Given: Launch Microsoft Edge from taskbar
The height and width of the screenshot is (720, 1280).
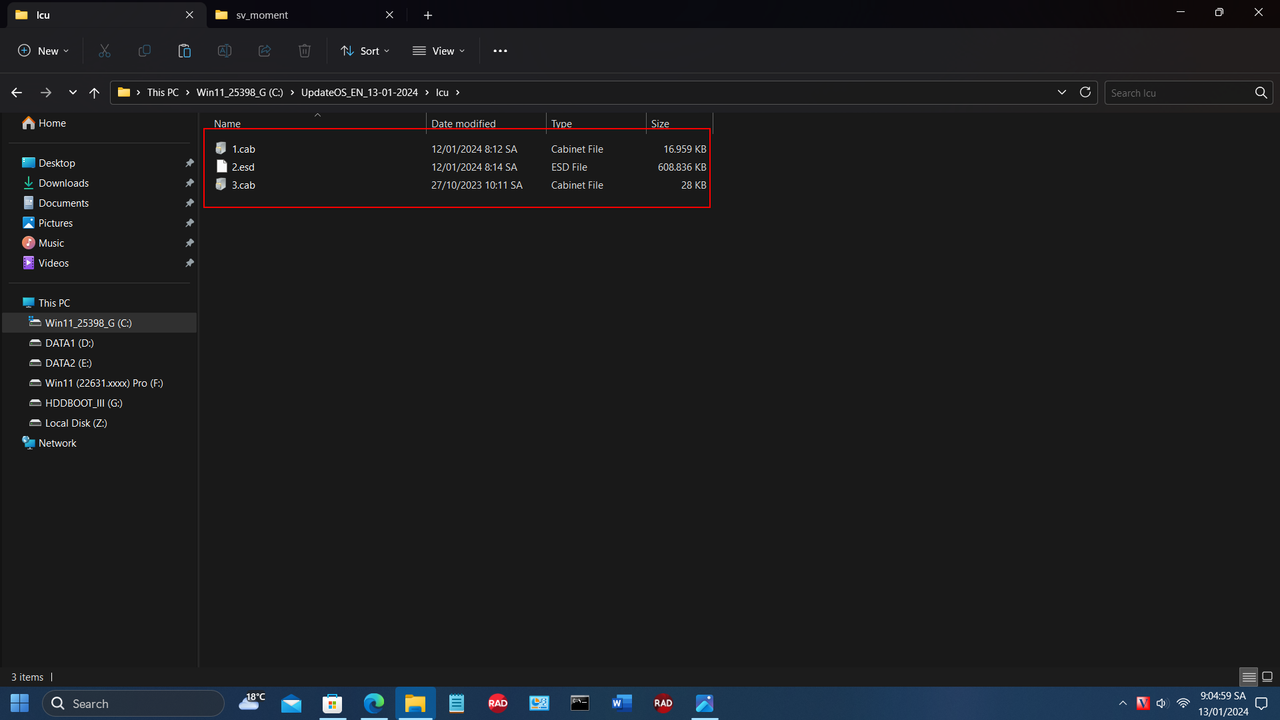Looking at the screenshot, I should (374, 703).
